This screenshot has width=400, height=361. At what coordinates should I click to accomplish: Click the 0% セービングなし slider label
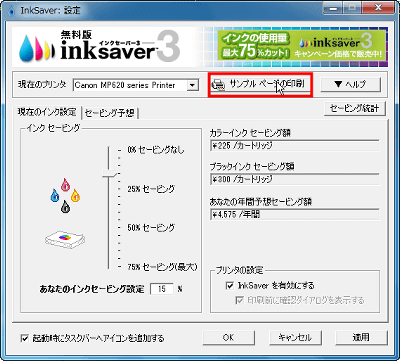tap(155, 150)
